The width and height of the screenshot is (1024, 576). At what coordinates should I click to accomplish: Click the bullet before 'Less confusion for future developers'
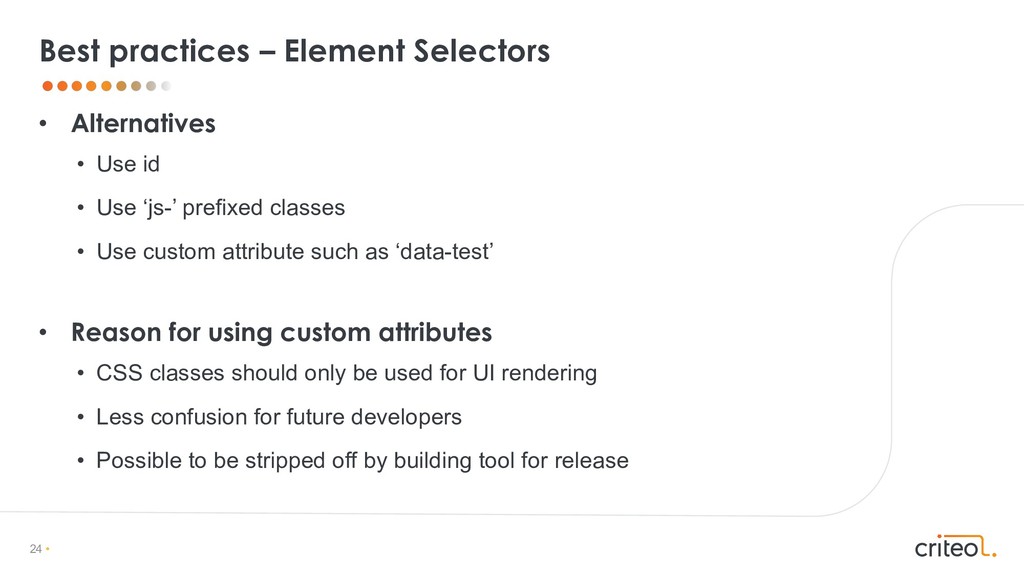81,418
